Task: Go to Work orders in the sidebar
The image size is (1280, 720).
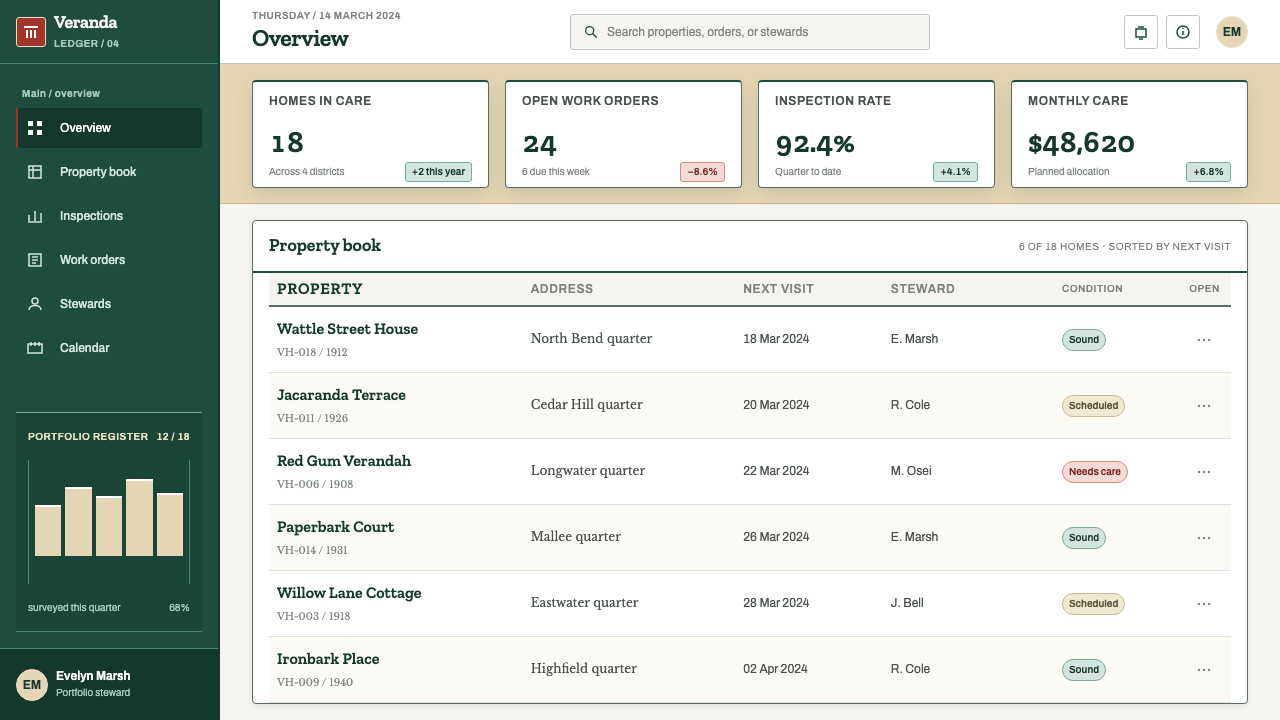Action: pyautogui.click(x=109, y=260)
